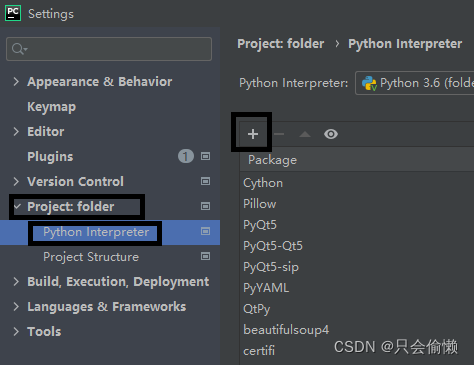The height and width of the screenshot is (365, 474).
Task: Select Project: folder category
Action: tap(71, 207)
